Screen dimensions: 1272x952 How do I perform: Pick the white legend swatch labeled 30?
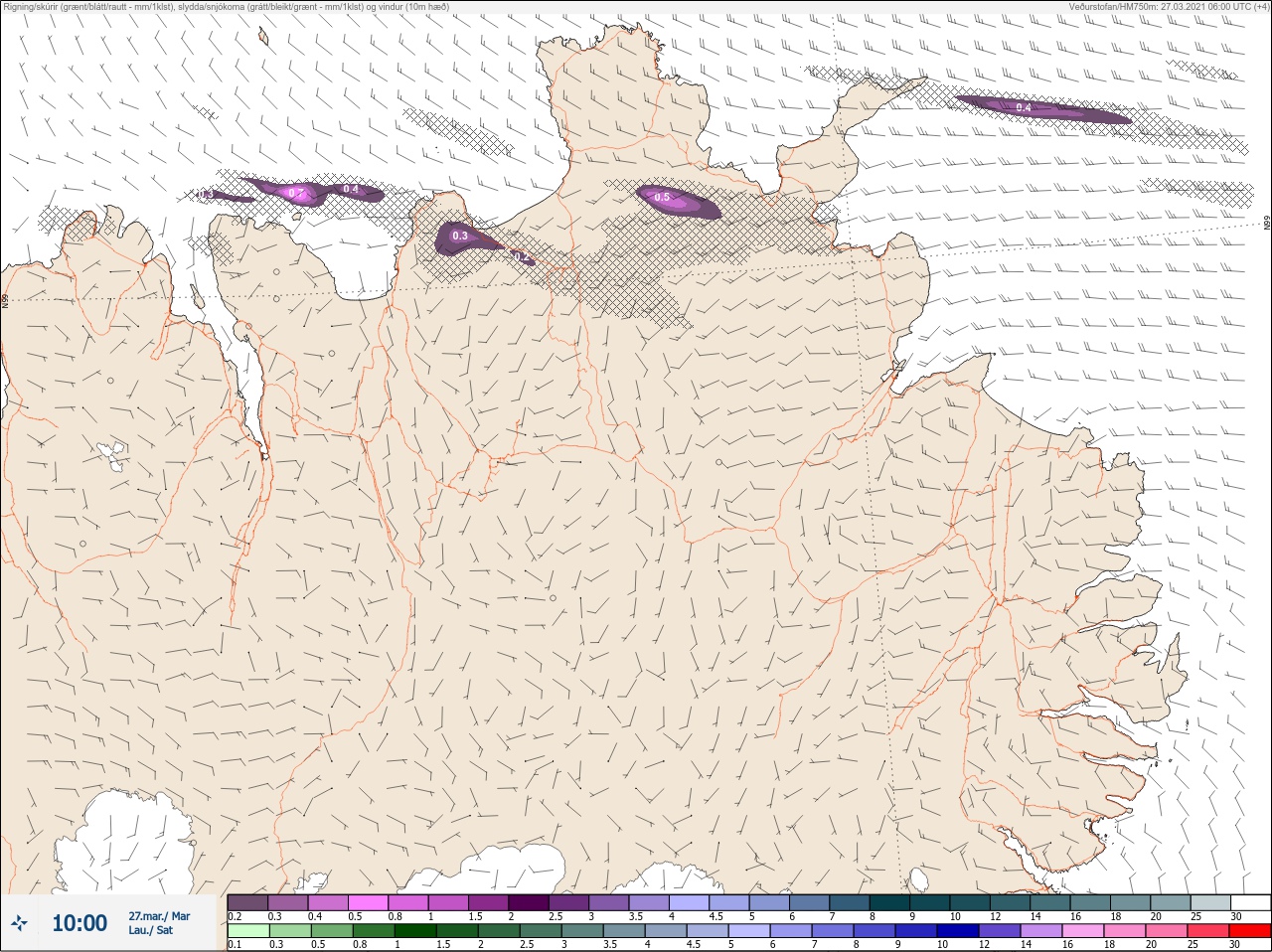click(x=1249, y=902)
